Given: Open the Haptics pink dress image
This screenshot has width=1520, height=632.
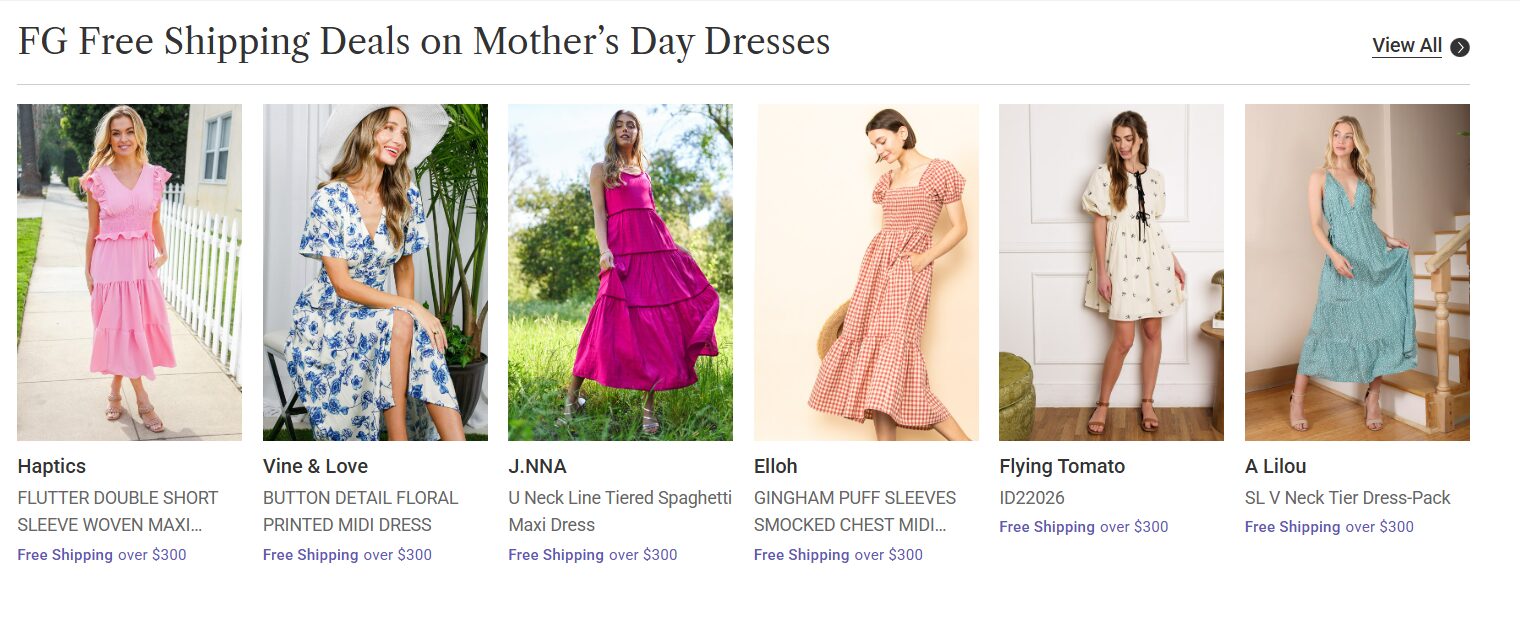Looking at the screenshot, I should pyautogui.click(x=129, y=272).
